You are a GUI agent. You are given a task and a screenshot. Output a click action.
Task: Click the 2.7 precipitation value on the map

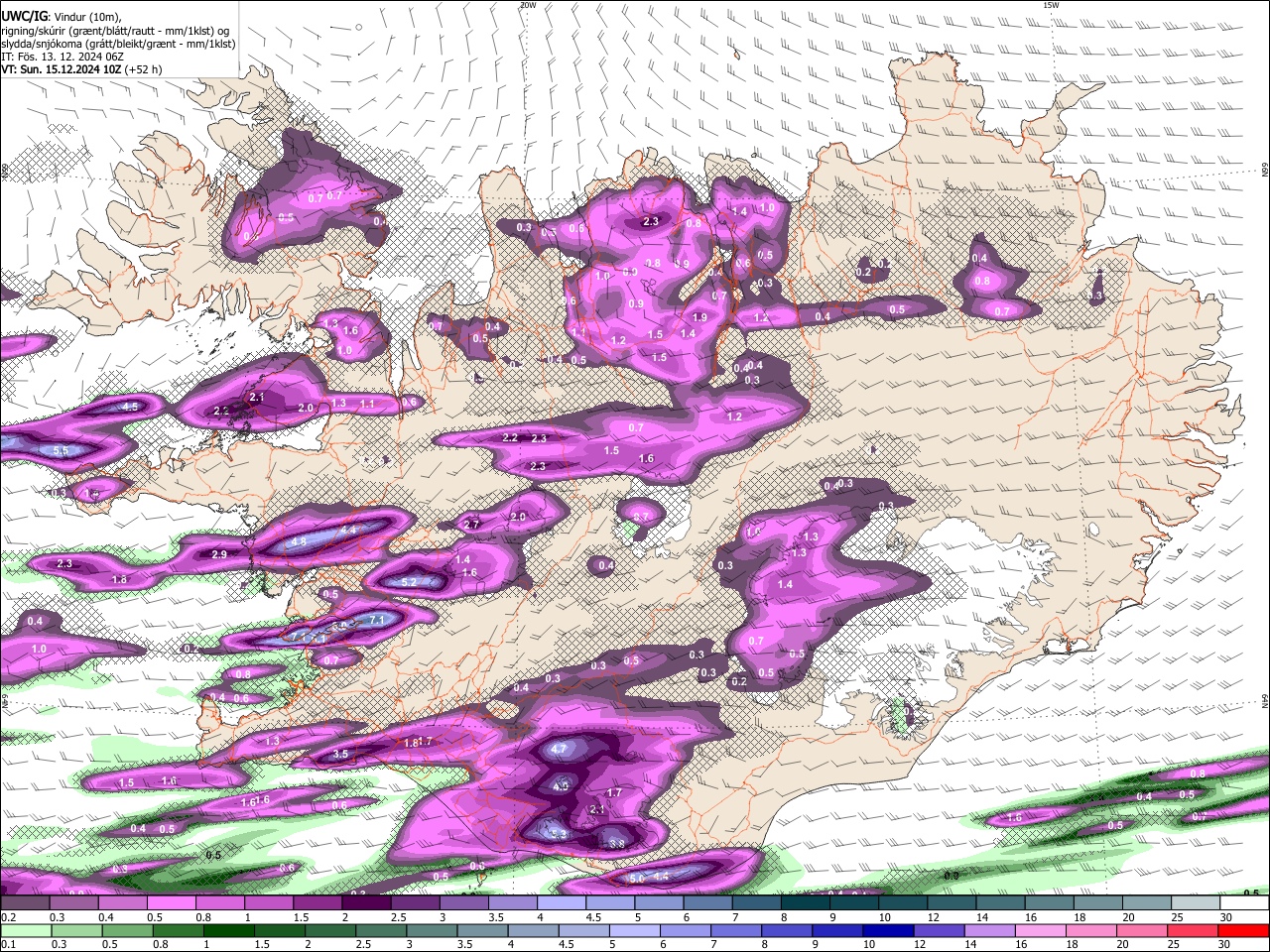(472, 525)
